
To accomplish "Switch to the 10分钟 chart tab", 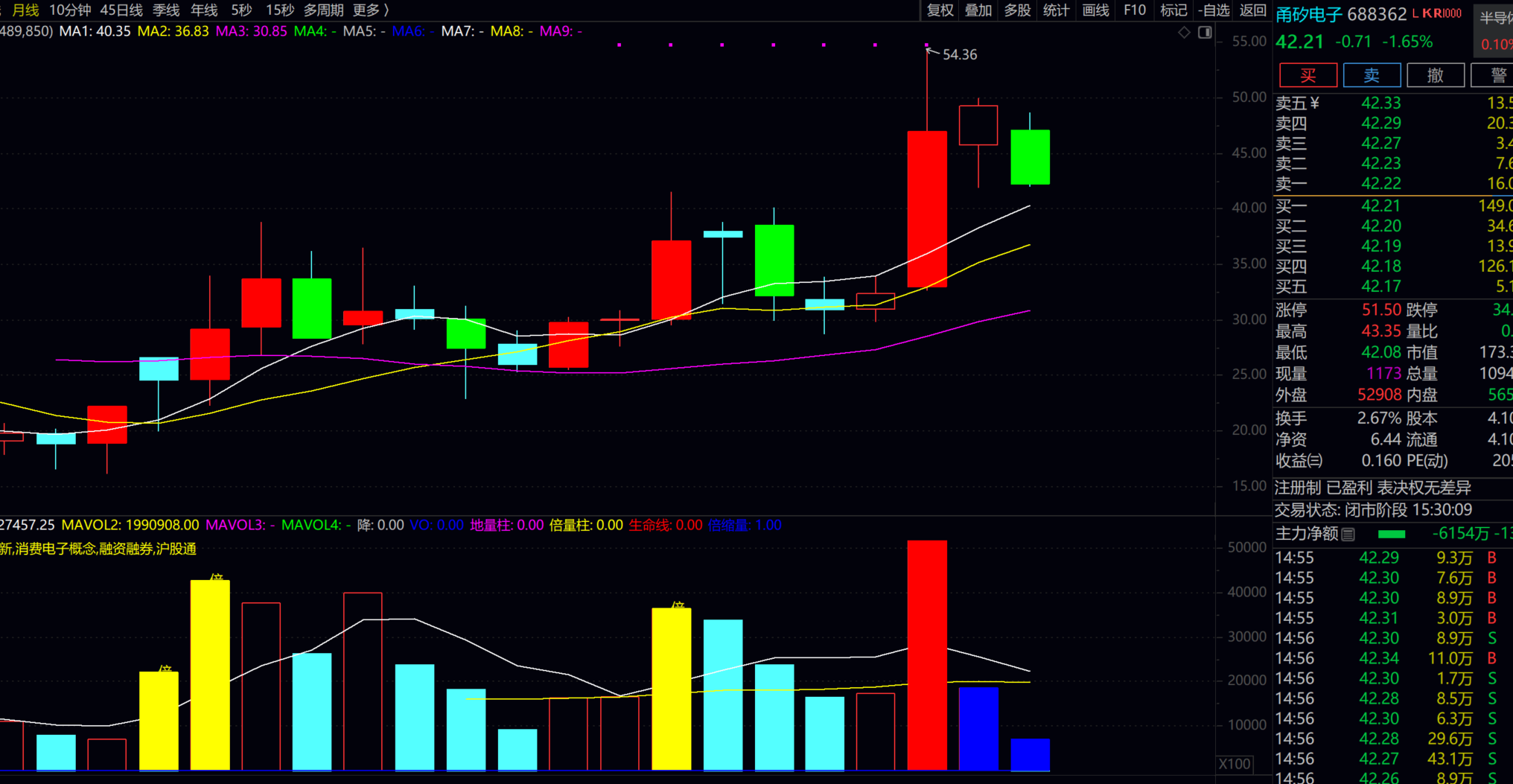I will 70,10.
